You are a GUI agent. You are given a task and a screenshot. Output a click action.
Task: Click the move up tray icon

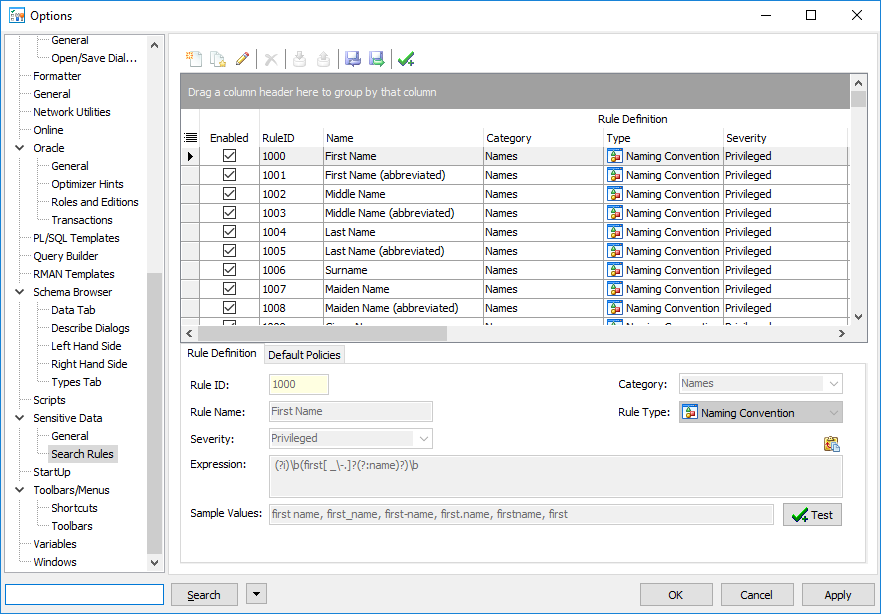[324, 58]
